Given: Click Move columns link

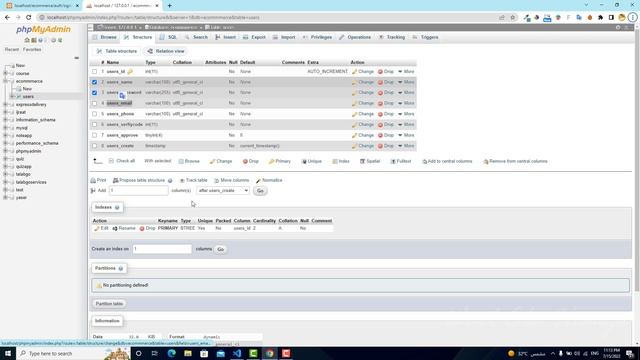Looking at the screenshot, I should (x=231, y=180).
